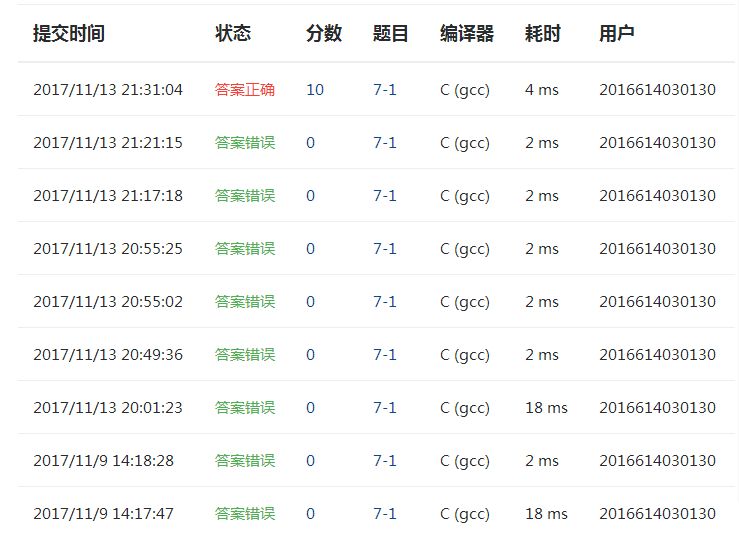The image size is (739, 538).
Task: Click 答案错误 status for 20:55:02 submission
Action: point(245,302)
